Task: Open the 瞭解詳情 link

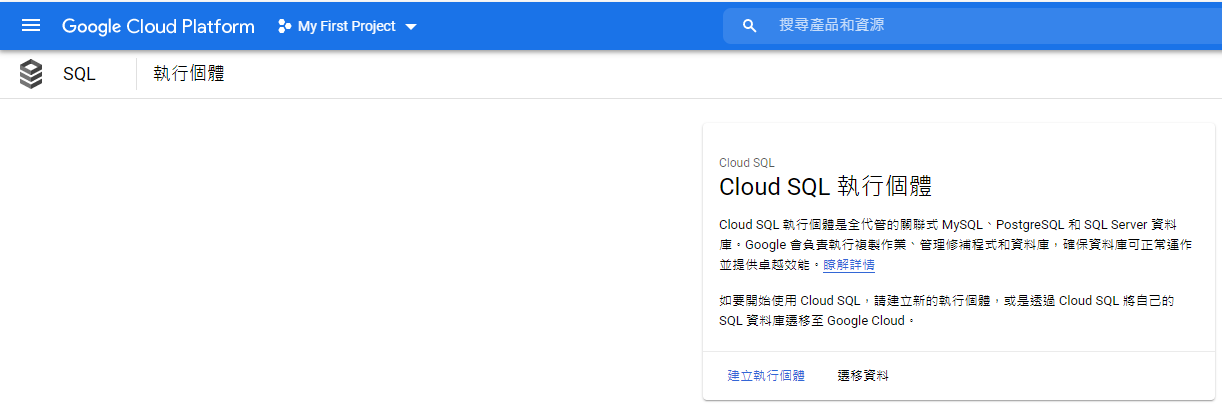Action: [849, 265]
